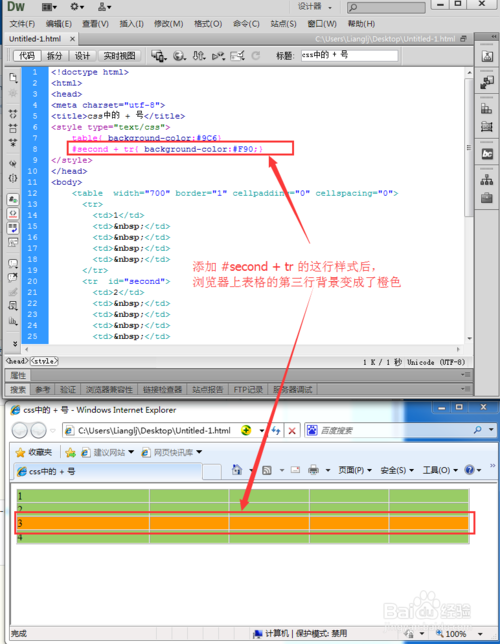Select the 浏览器兼容性 results tab

[x=109, y=389]
